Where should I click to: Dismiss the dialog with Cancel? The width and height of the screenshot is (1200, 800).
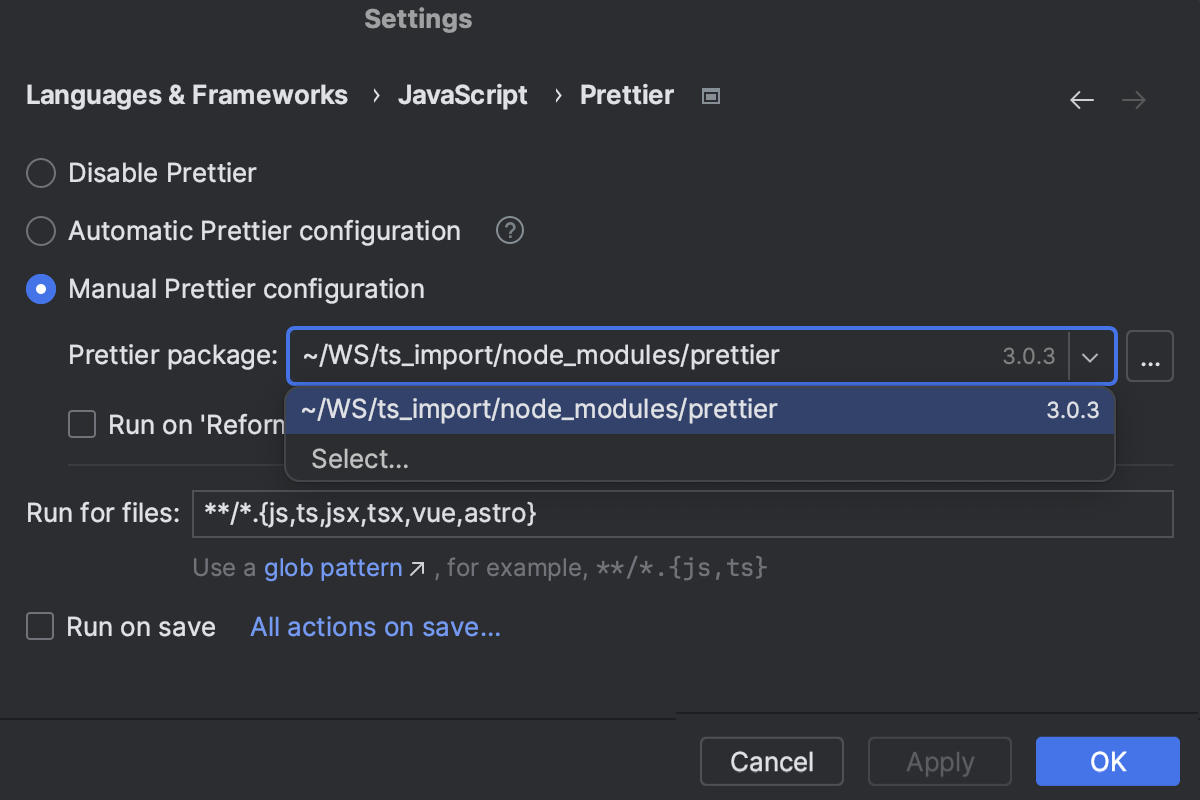point(771,761)
